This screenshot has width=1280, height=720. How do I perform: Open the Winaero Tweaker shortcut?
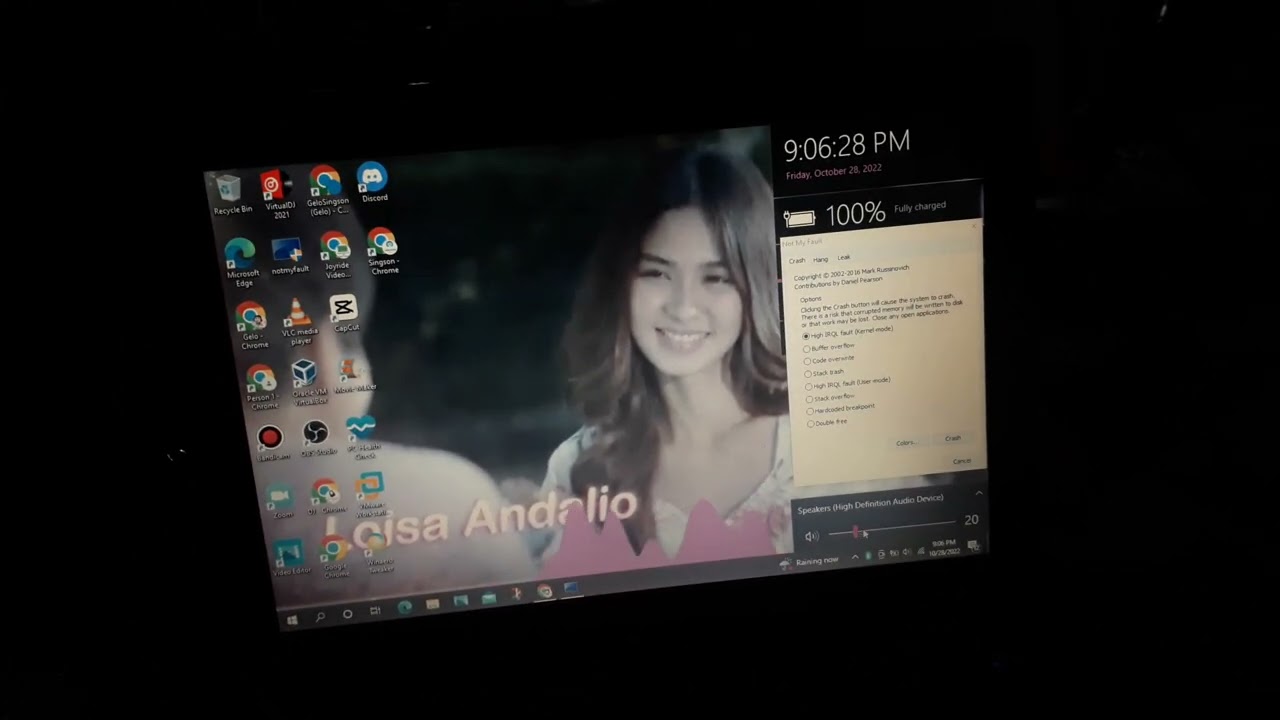click(x=379, y=552)
